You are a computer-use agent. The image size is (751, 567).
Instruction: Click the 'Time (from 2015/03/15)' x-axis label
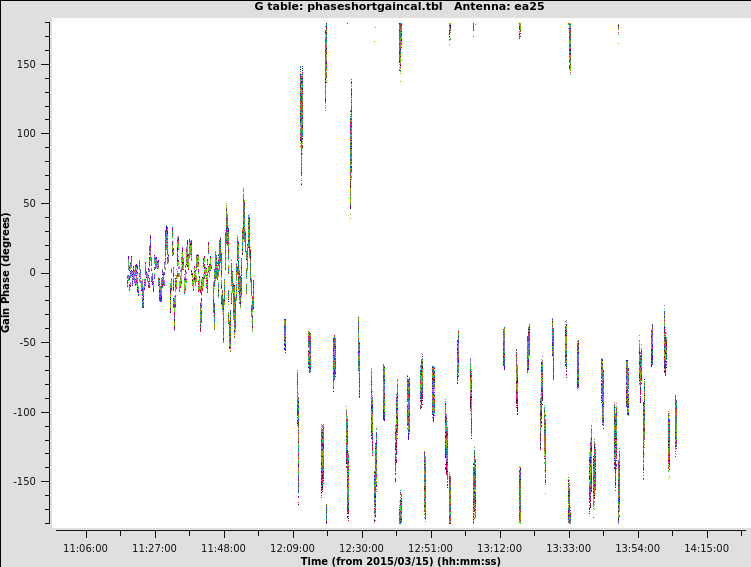(400, 561)
